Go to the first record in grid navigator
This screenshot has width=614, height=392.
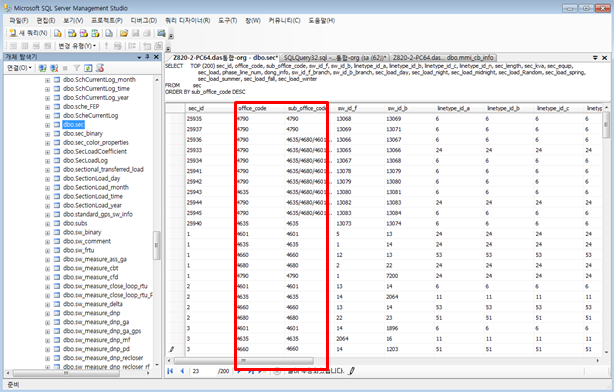point(170,371)
